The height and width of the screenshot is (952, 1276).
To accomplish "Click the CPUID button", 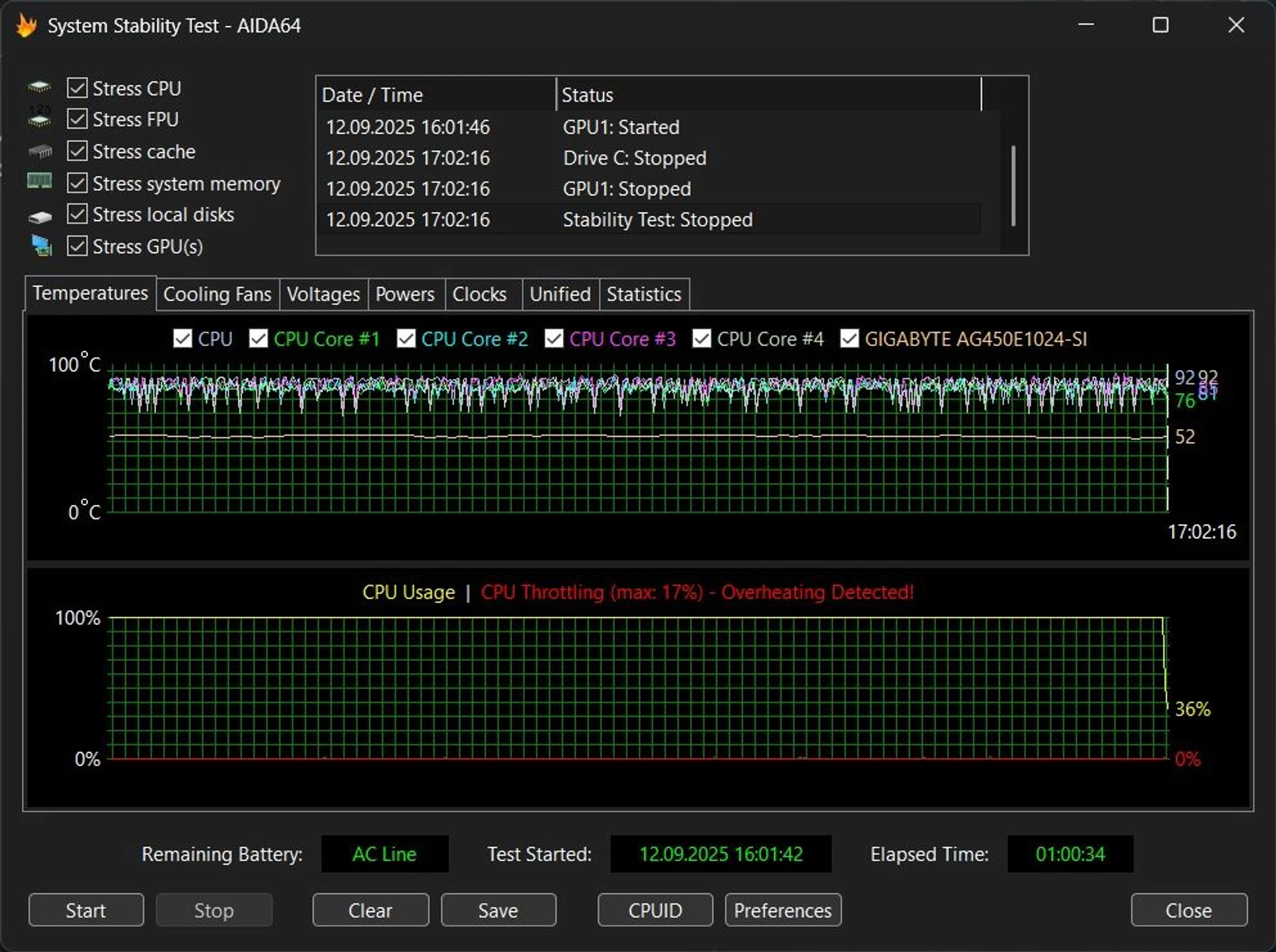I will 655,910.
